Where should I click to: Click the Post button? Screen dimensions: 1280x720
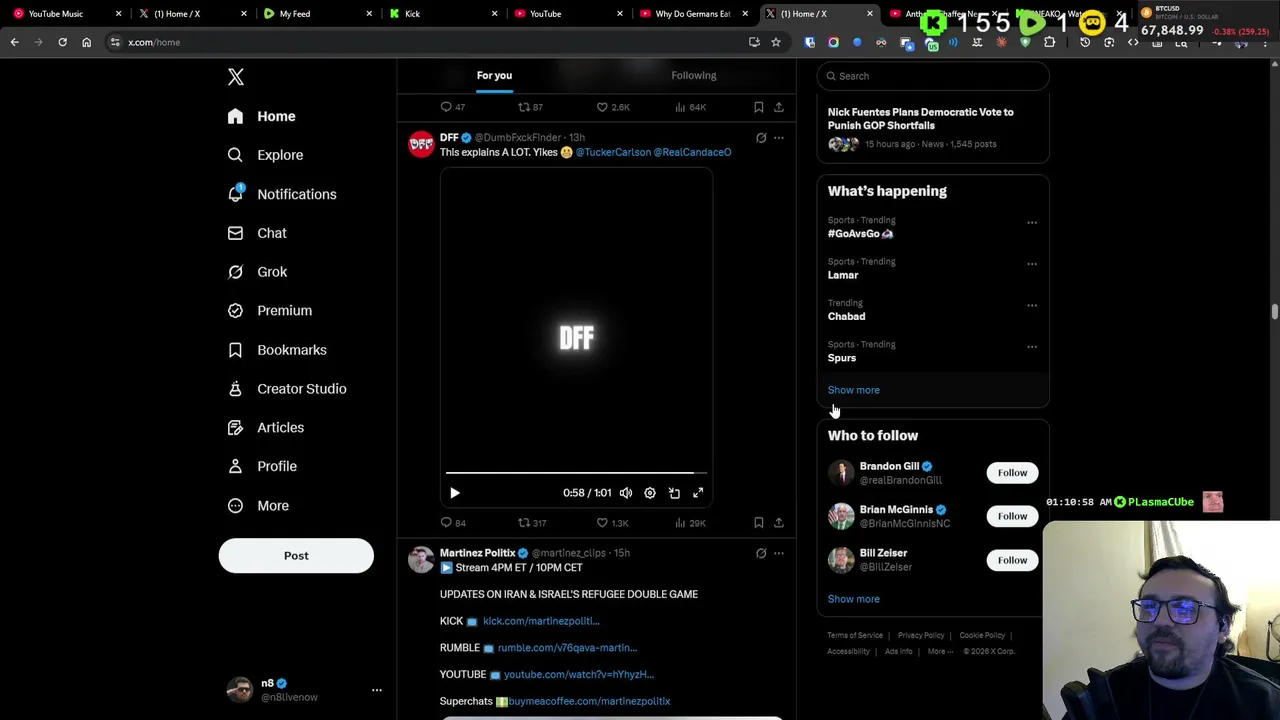pos(296,555)
